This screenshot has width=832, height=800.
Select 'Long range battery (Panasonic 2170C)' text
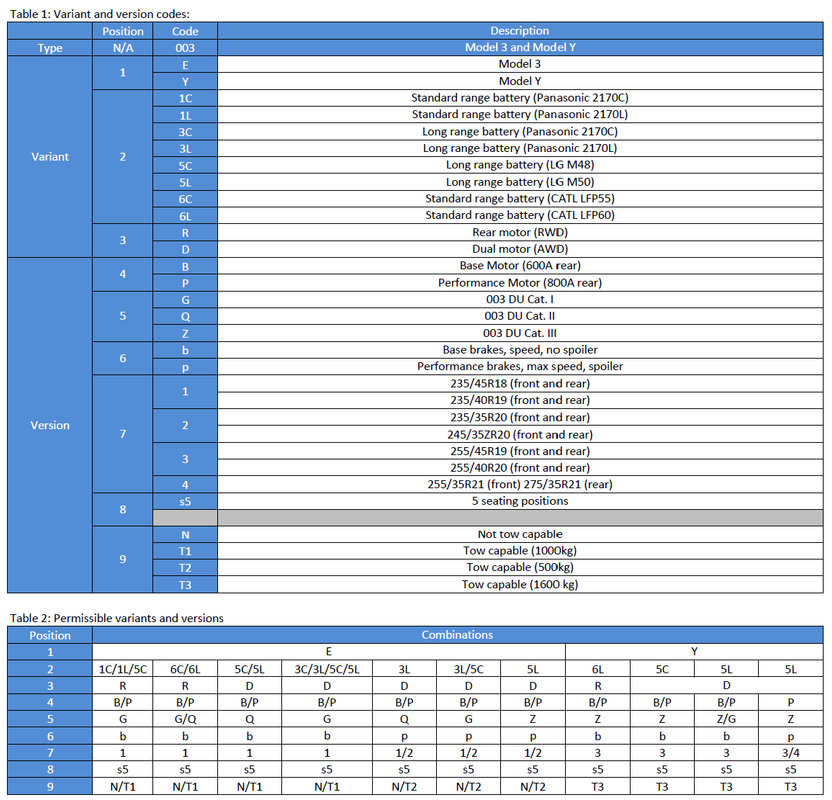520,131
